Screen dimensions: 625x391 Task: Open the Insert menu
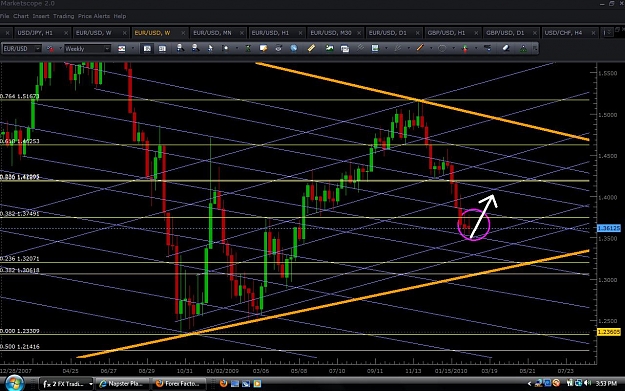pyautogui.click(x=41, y=16)
